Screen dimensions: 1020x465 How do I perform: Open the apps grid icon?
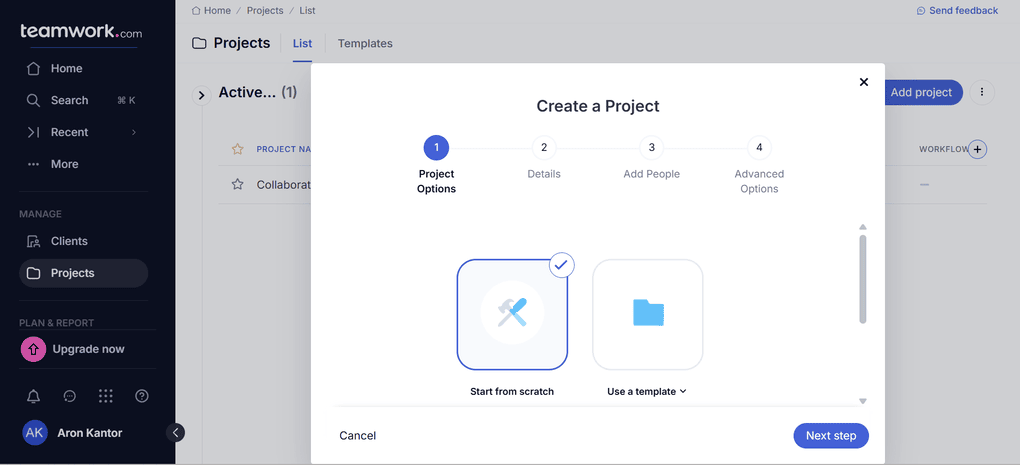point(106,396)
